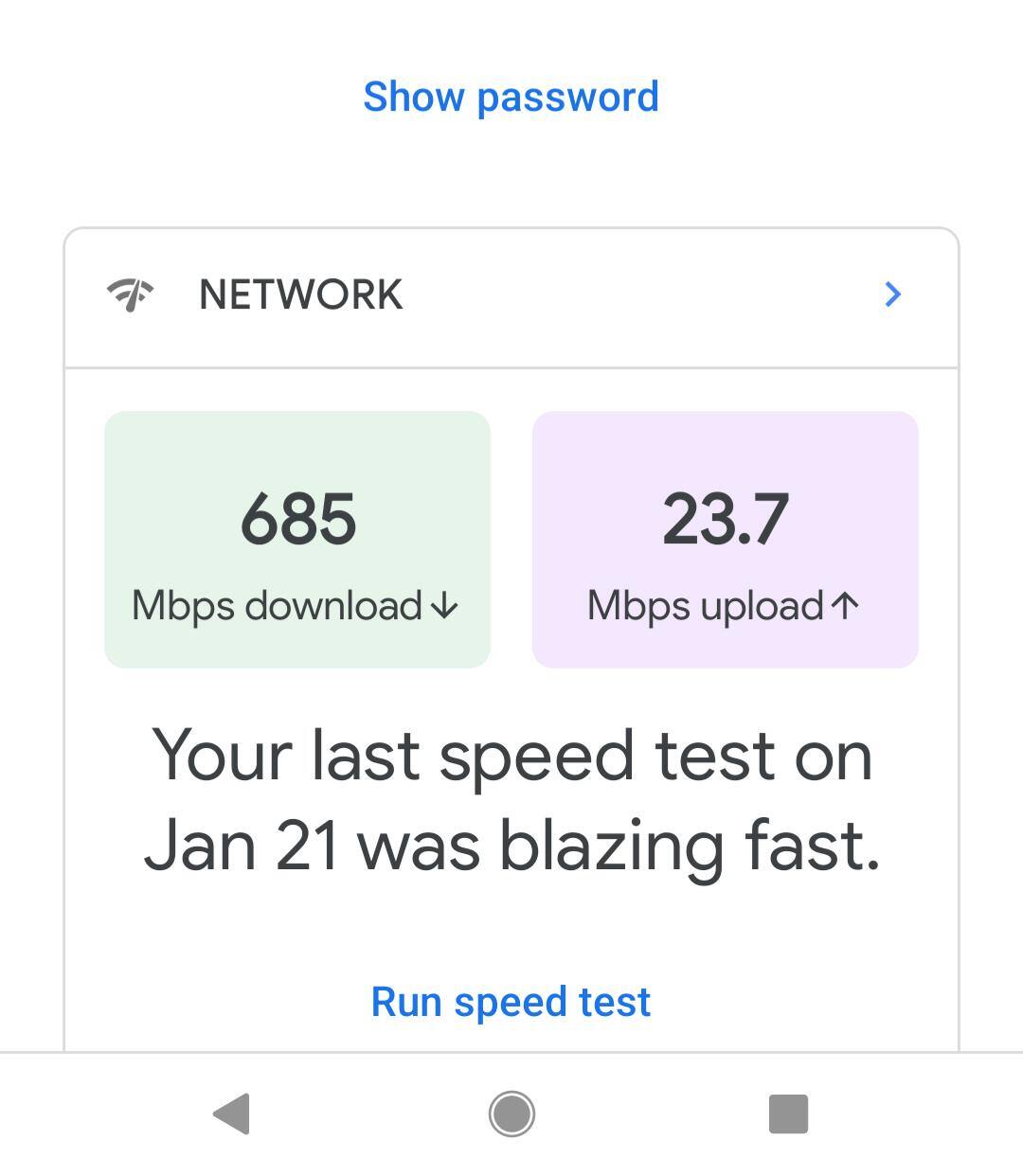Click the download down-arrow icon
The image size is (1023, 1176).
click(x=443, y=606)
